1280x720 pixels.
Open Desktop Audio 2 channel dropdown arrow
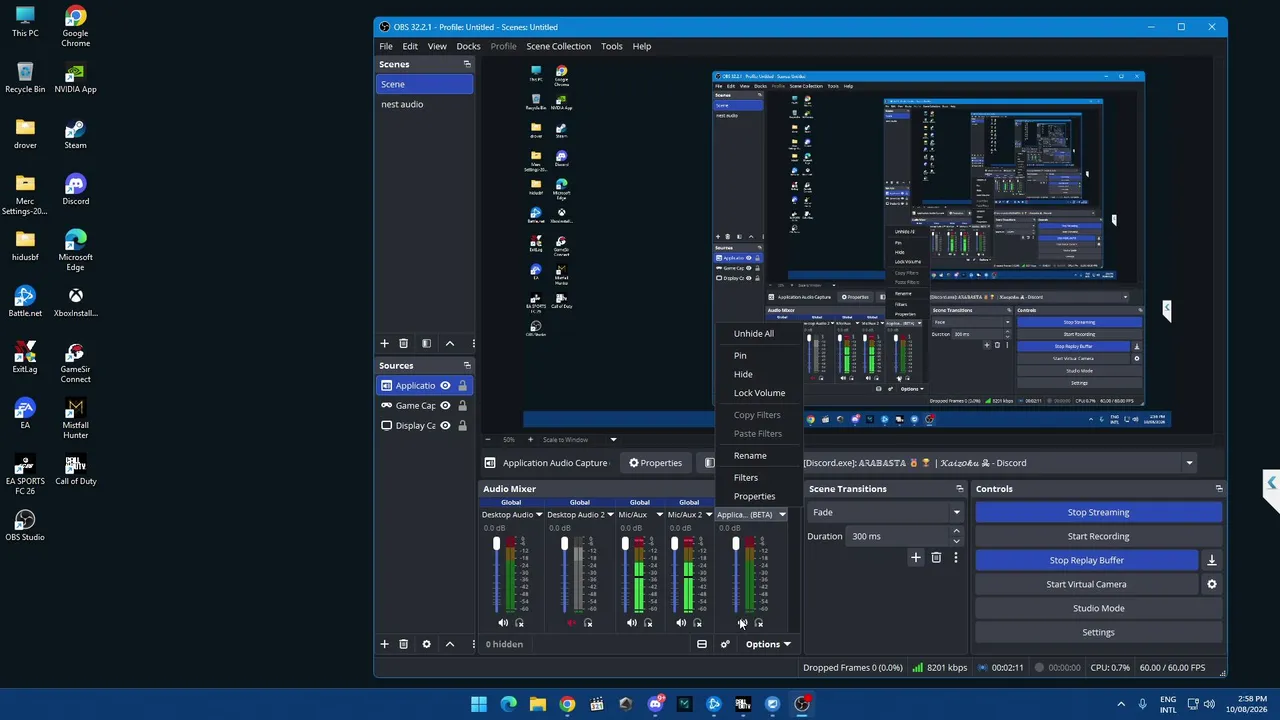[x=608, y=515]
